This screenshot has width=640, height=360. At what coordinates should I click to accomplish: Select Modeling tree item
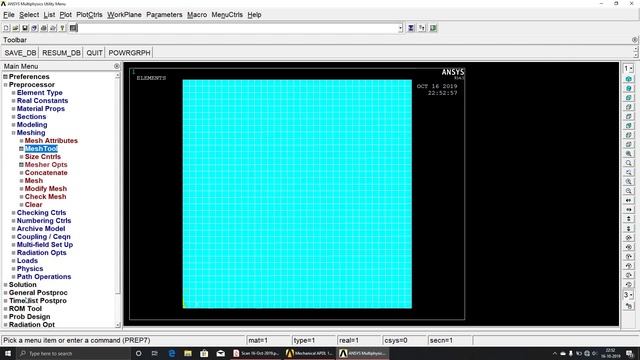[x=32, y=125]
